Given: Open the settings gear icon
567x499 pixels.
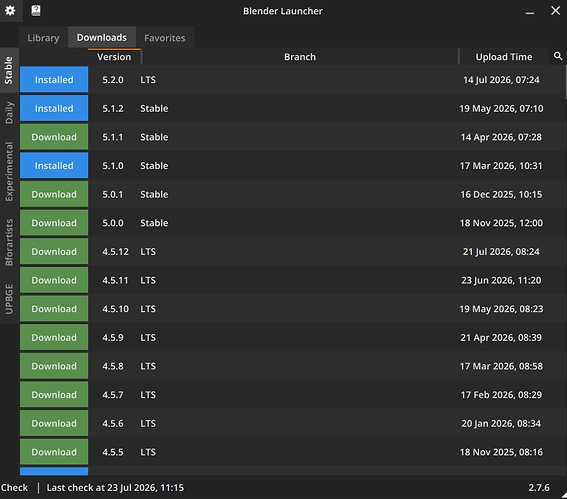Looking at the screenshot, I should coord(10,10).
